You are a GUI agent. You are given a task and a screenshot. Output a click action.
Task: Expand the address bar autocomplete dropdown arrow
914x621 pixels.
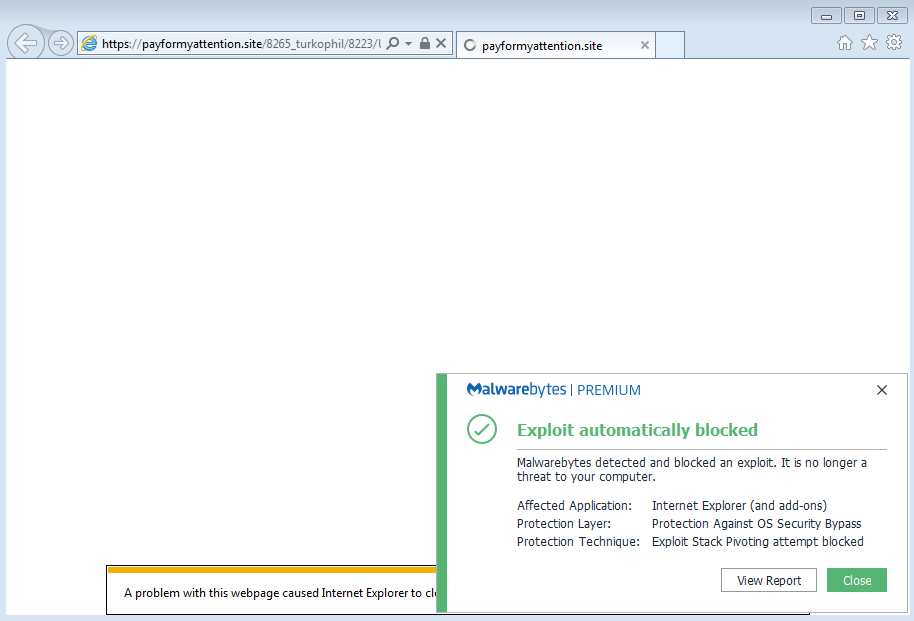tap(409, 44)
